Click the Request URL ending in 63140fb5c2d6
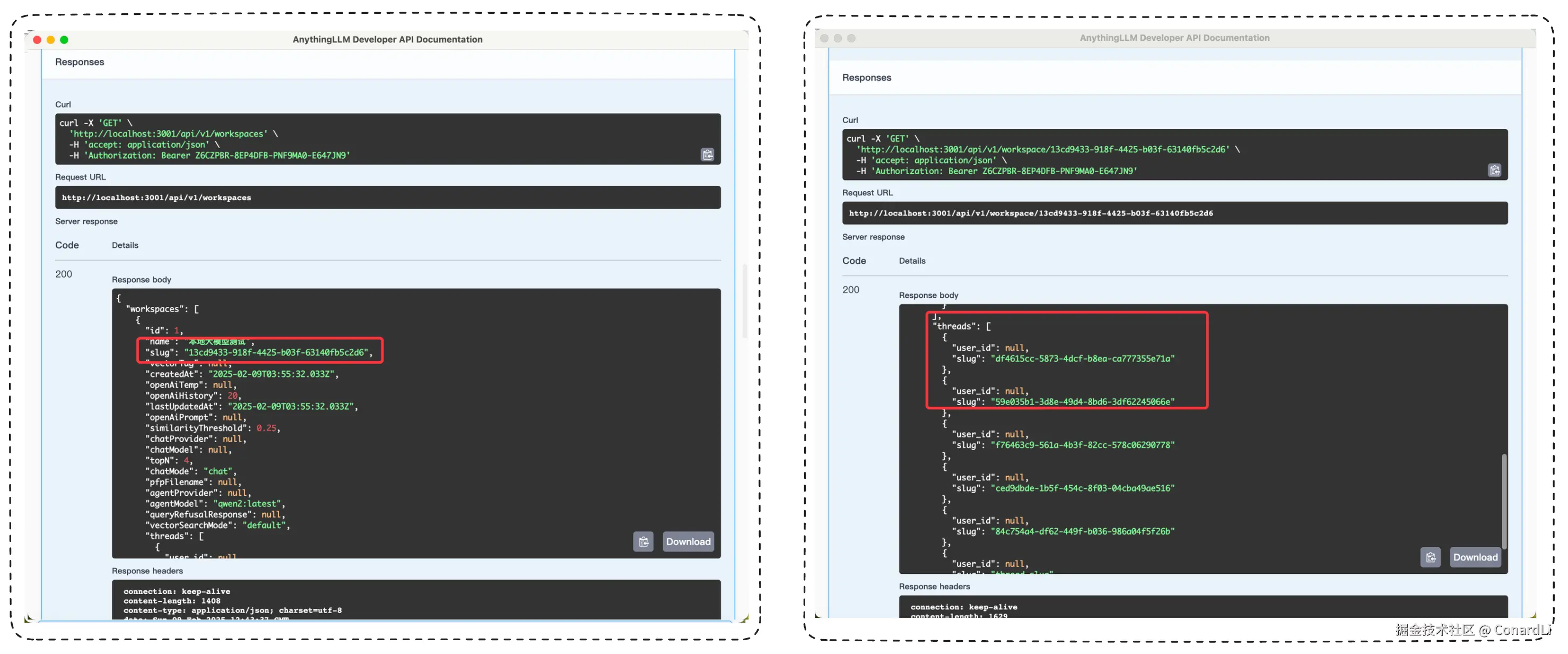The image size is (1568, 654). coord(1031,213)
